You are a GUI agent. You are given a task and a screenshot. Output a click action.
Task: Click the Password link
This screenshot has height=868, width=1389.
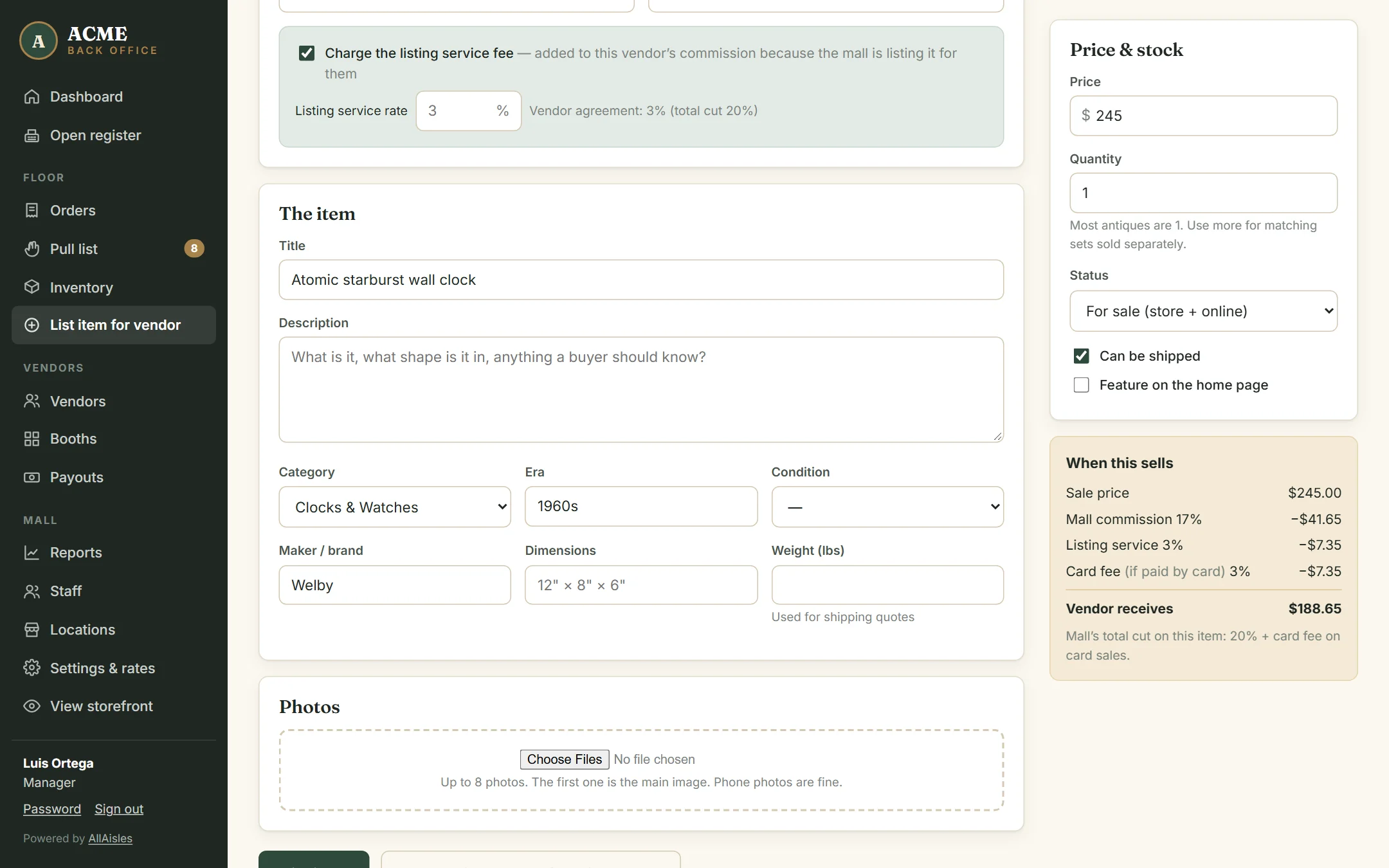coord(52,809)
